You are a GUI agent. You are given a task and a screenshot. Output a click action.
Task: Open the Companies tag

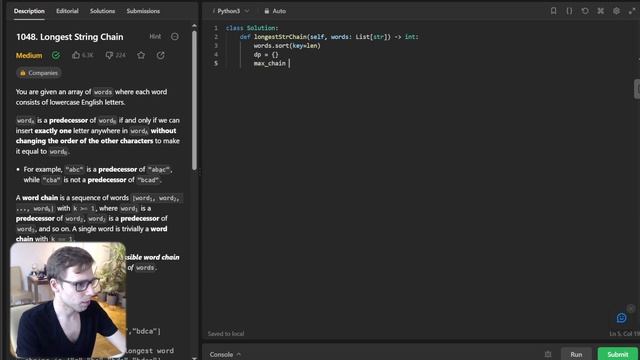[39, 73]
